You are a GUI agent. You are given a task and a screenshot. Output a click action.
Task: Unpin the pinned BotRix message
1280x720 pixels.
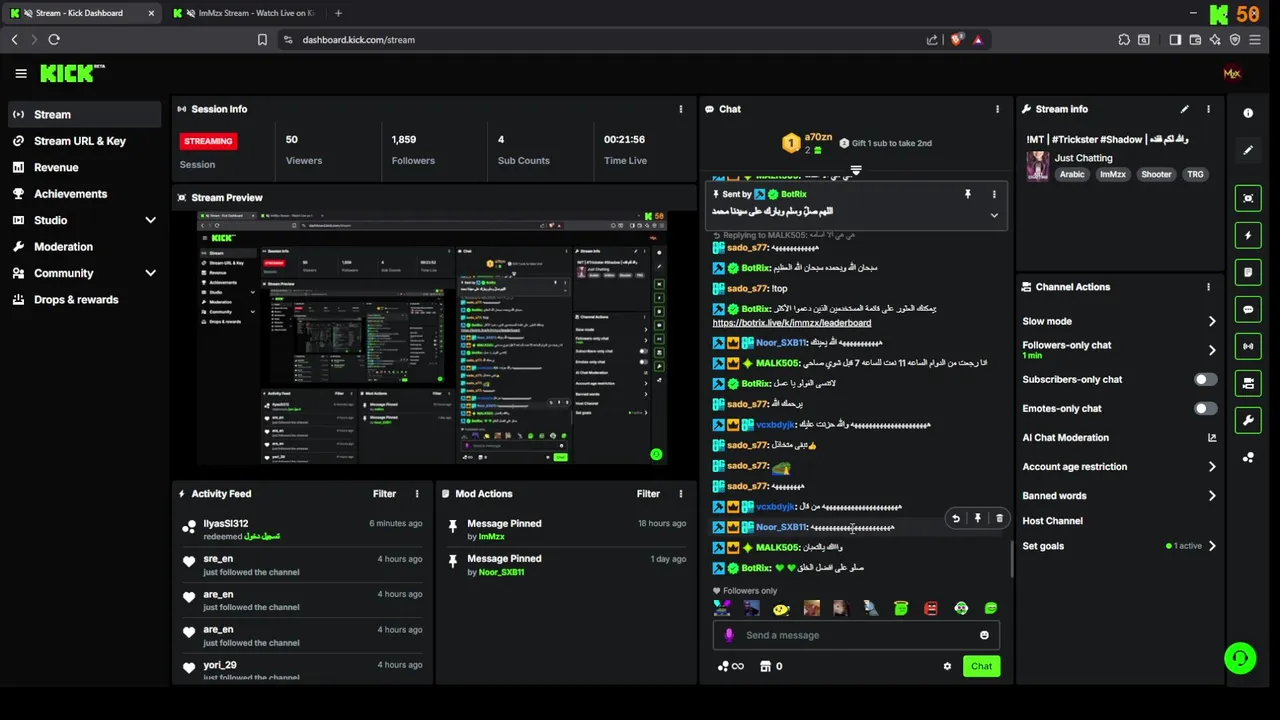[967, 194]
